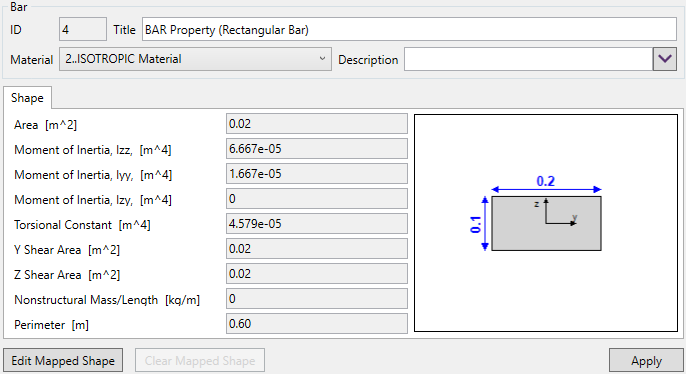This screenshot has width=686, height=374.
Task: Click the Torsional Constant label
Action: tap(82, 224)
